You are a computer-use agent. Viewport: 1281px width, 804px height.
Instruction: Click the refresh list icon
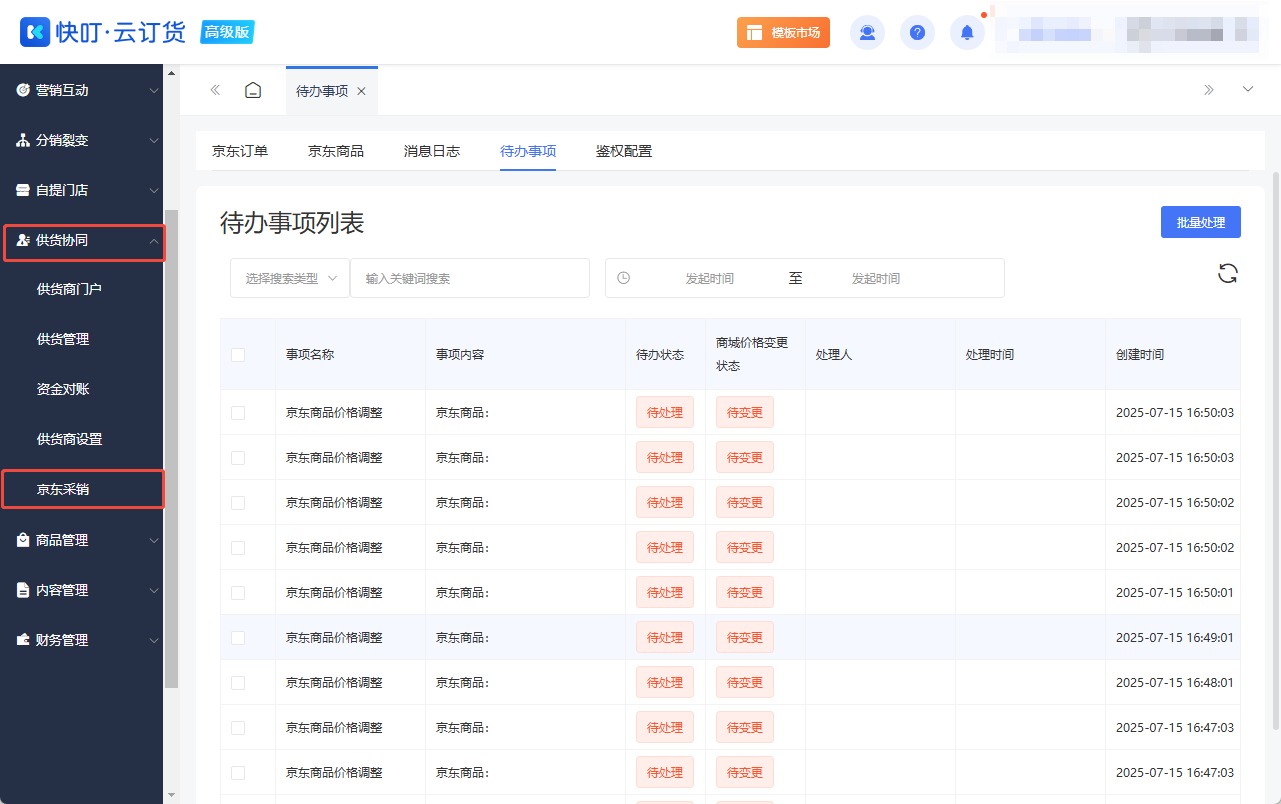tap(1228, 273)
